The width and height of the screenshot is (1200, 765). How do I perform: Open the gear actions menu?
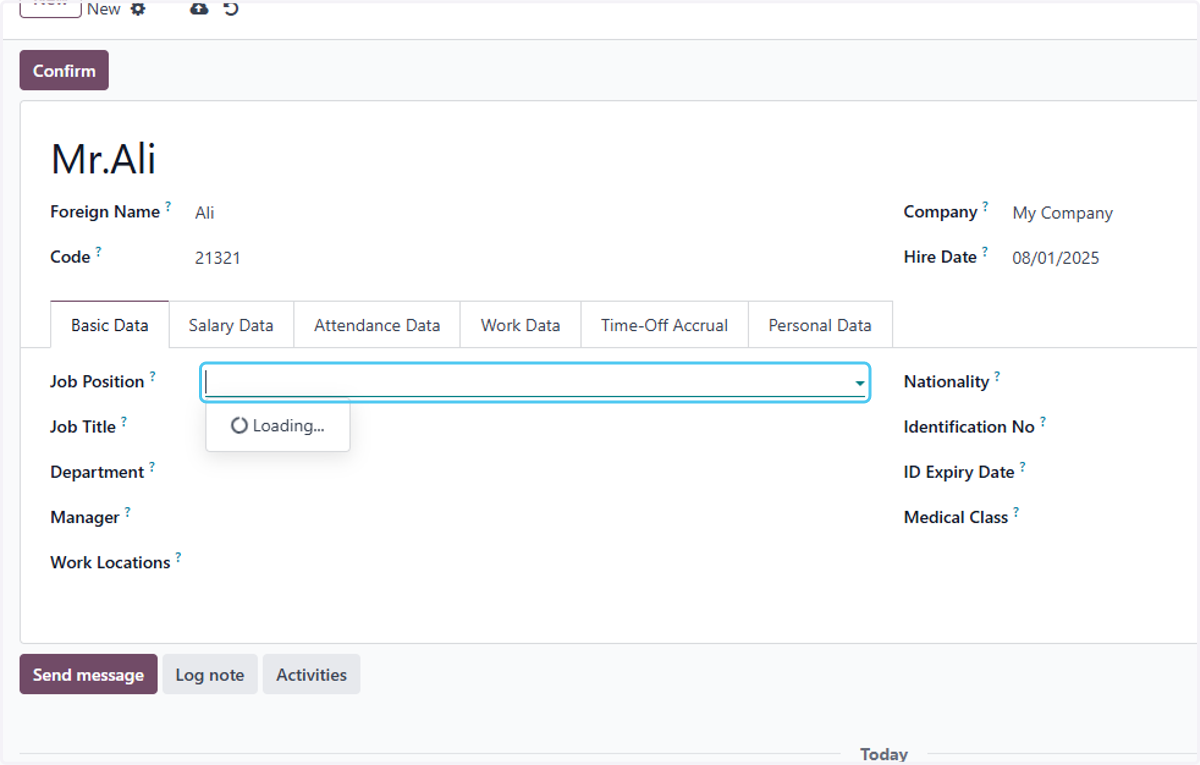pyautogui.click(x=138, y=9)
